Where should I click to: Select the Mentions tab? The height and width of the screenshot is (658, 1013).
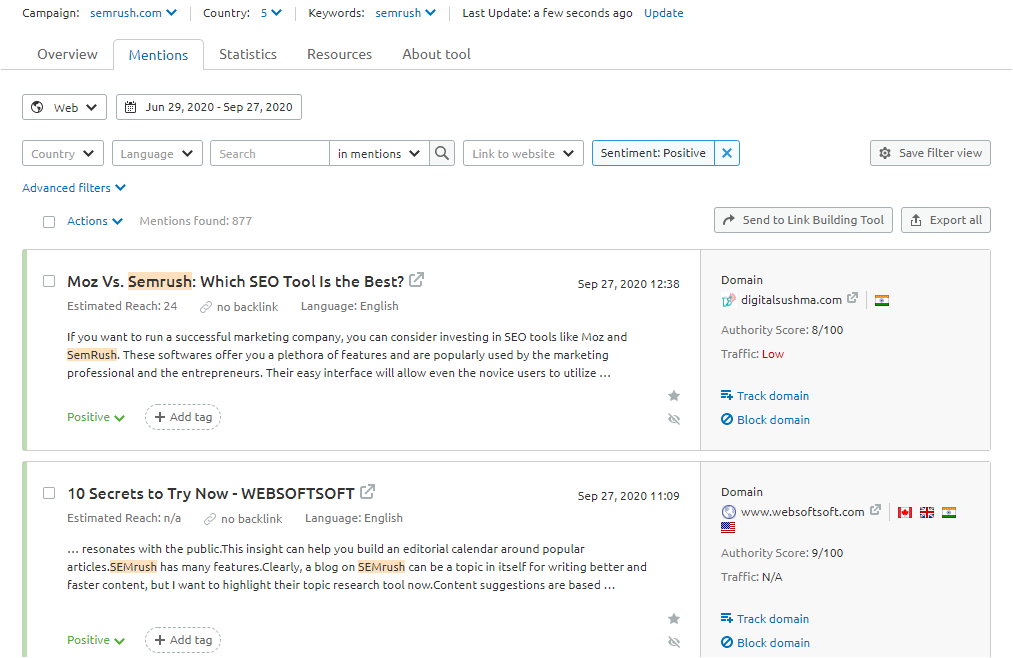click(158, 55)
